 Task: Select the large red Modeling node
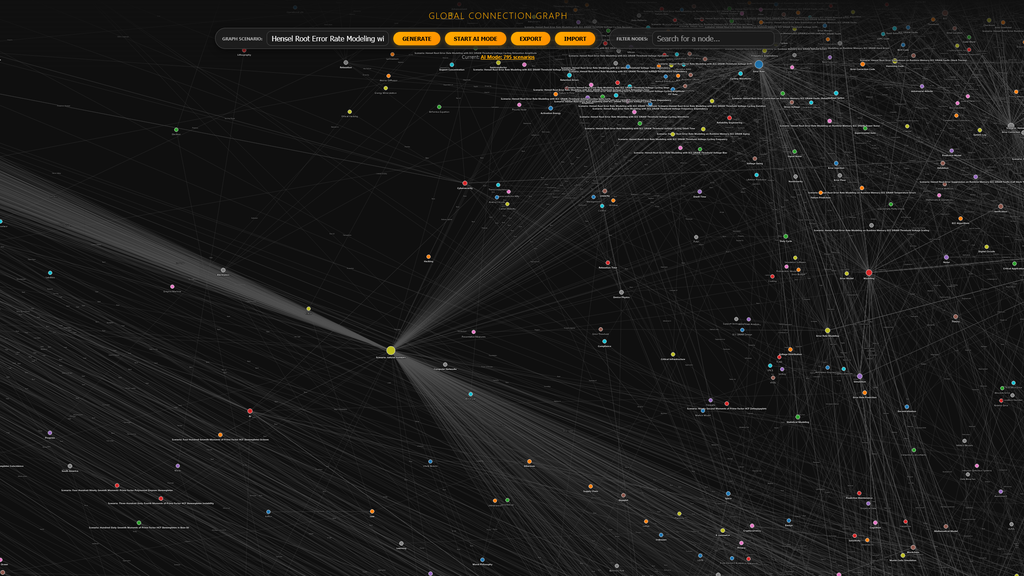[x=869, y=272]
